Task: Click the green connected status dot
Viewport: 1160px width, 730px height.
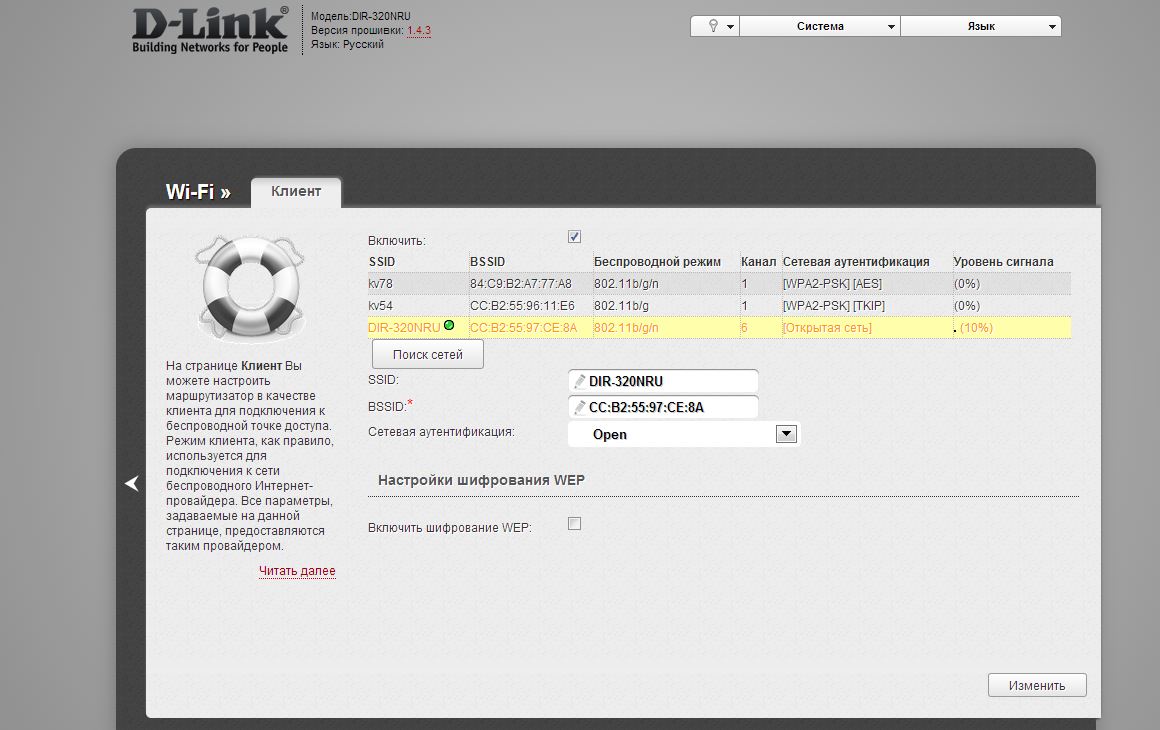Action: tap(449, 326)
